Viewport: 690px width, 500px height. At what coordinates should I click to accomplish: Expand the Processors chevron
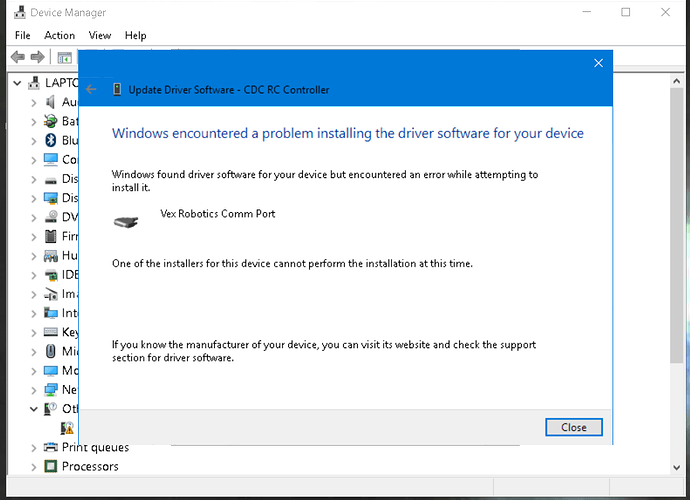coord(34,467)
